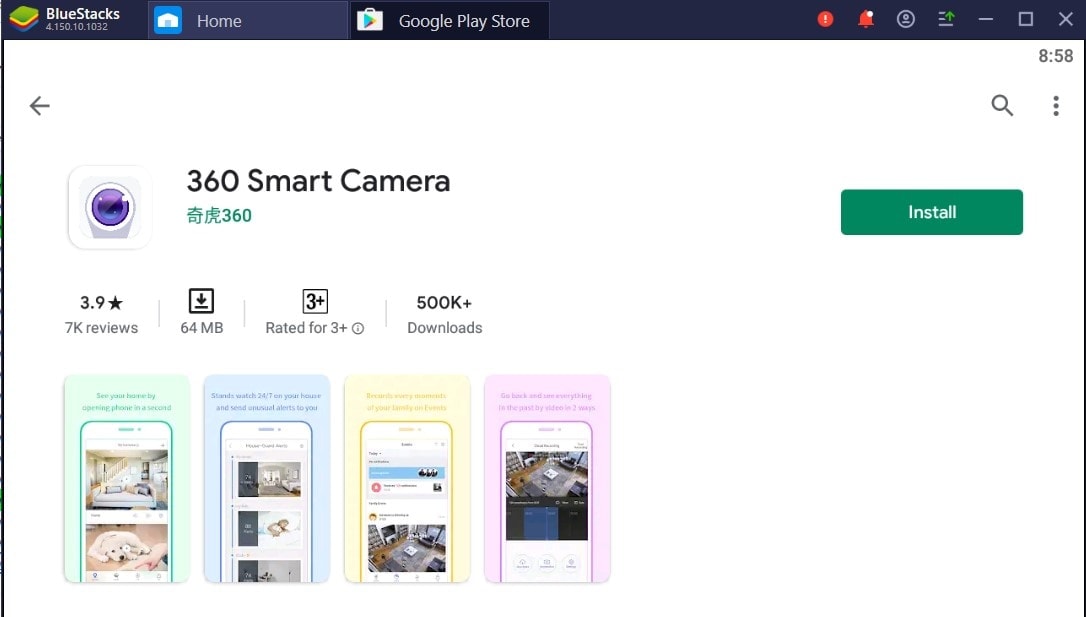Screen dimensions: 1086x617
Task: Open the BlueStacks notification bell
Action: coord(866,19)
